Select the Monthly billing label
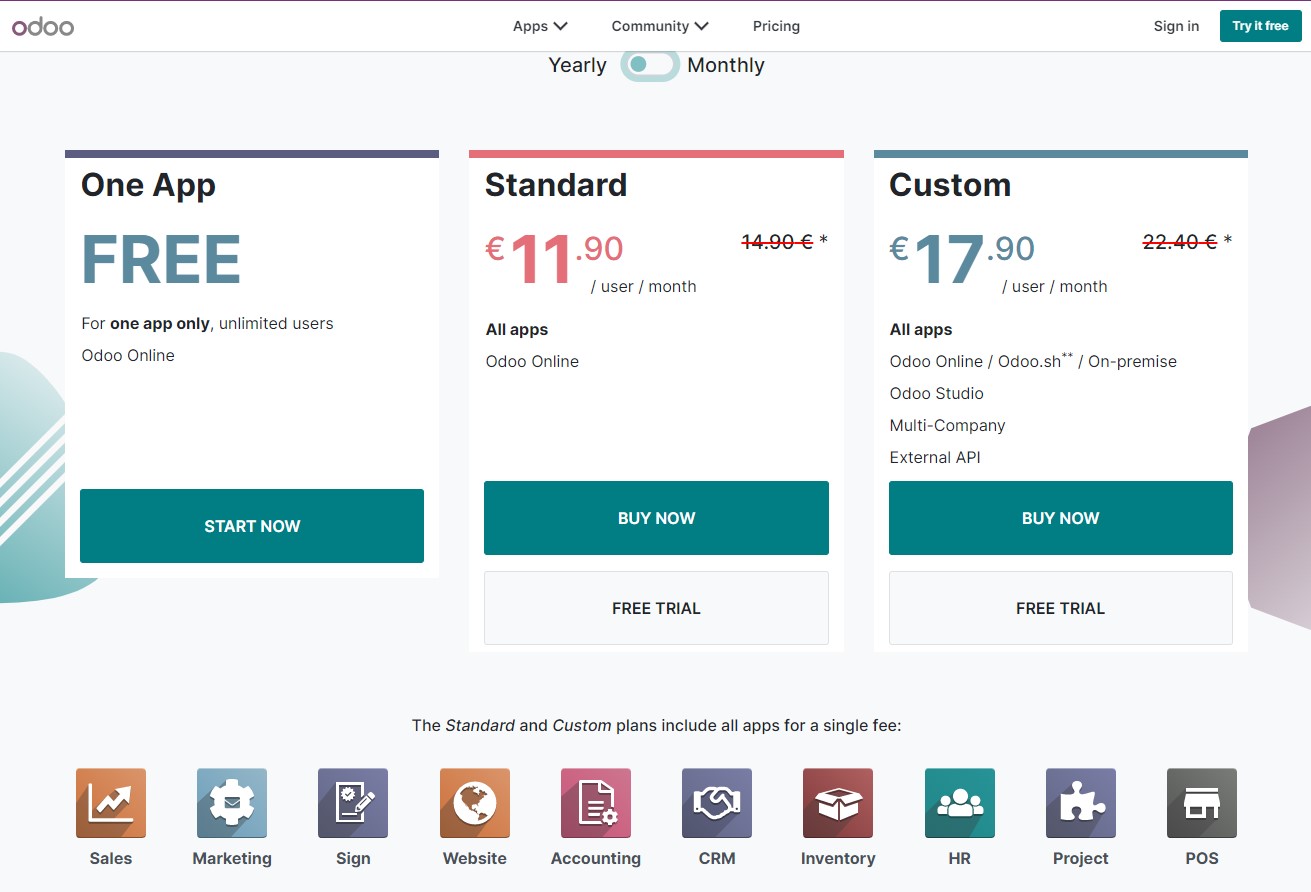Screen dimensions: 1311x892 click(726, 65)
